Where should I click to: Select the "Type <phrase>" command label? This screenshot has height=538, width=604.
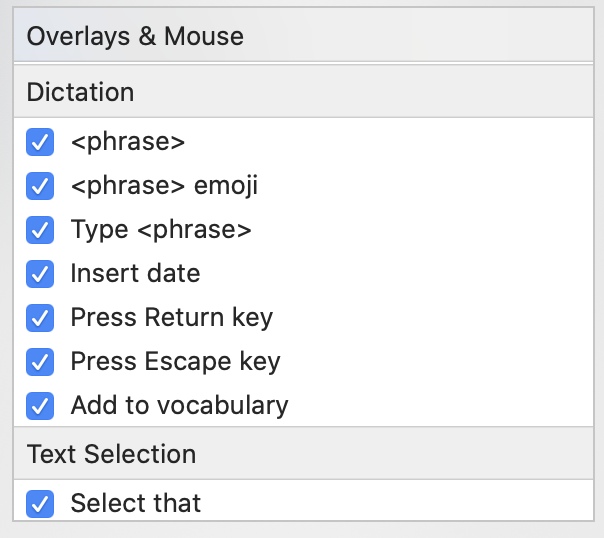point(160,230)
